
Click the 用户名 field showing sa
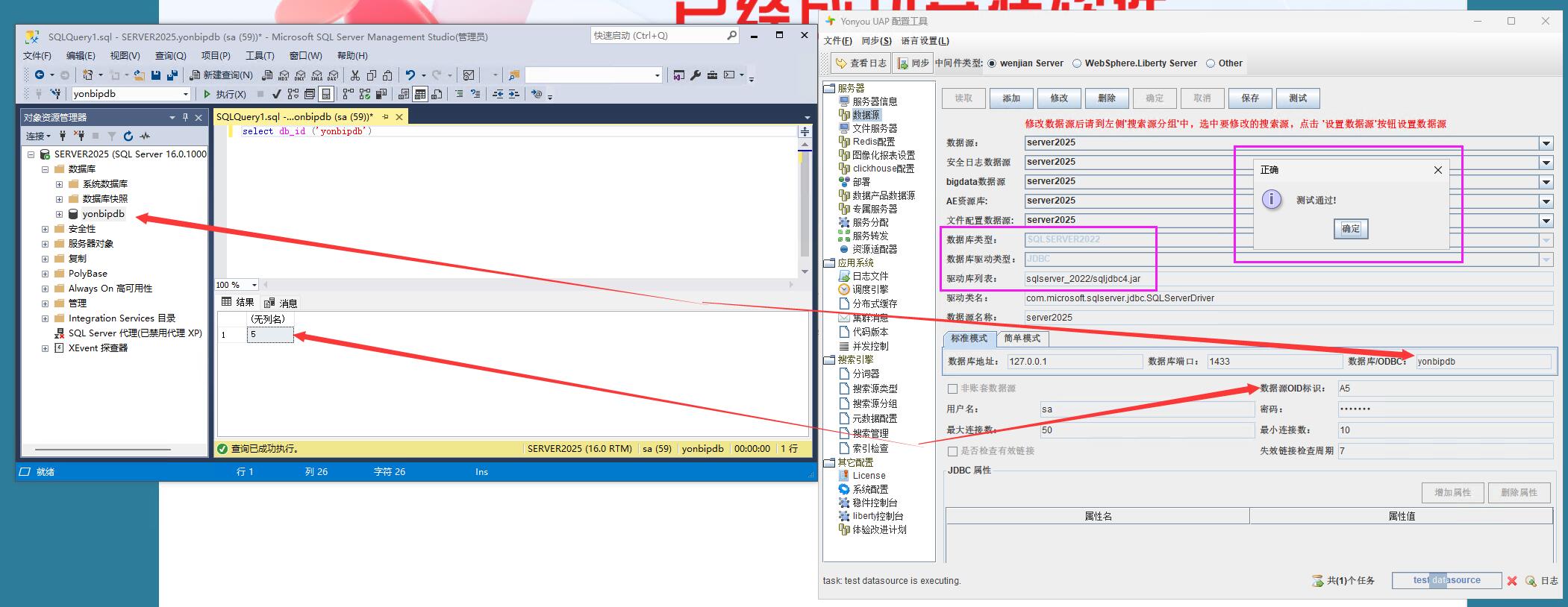(x=1147, y=409)
